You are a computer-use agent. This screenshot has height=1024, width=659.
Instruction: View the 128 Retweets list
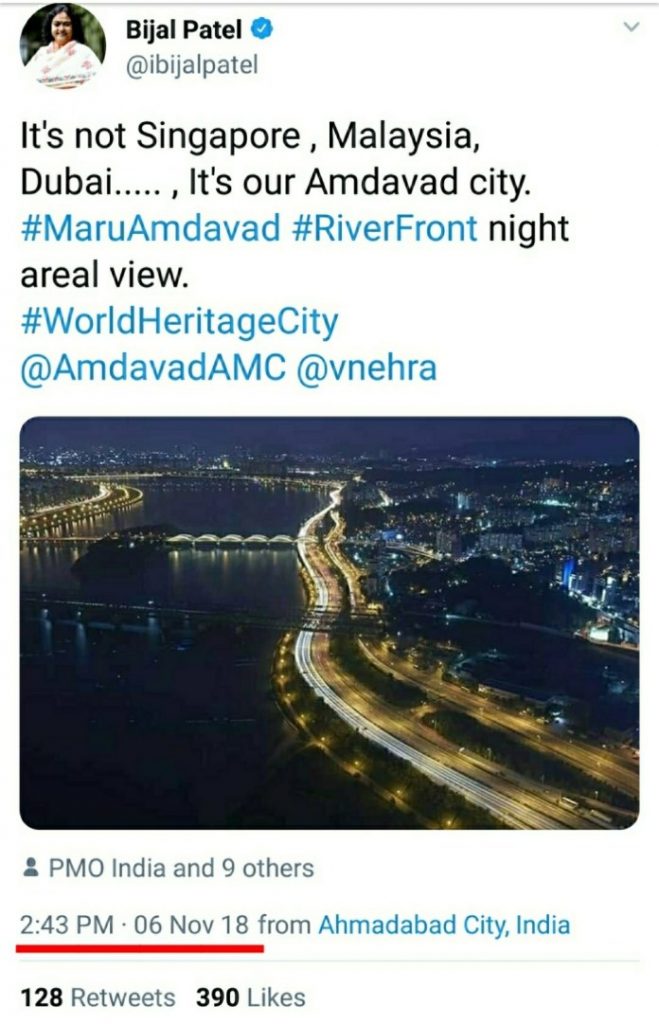tap(98, 998)
